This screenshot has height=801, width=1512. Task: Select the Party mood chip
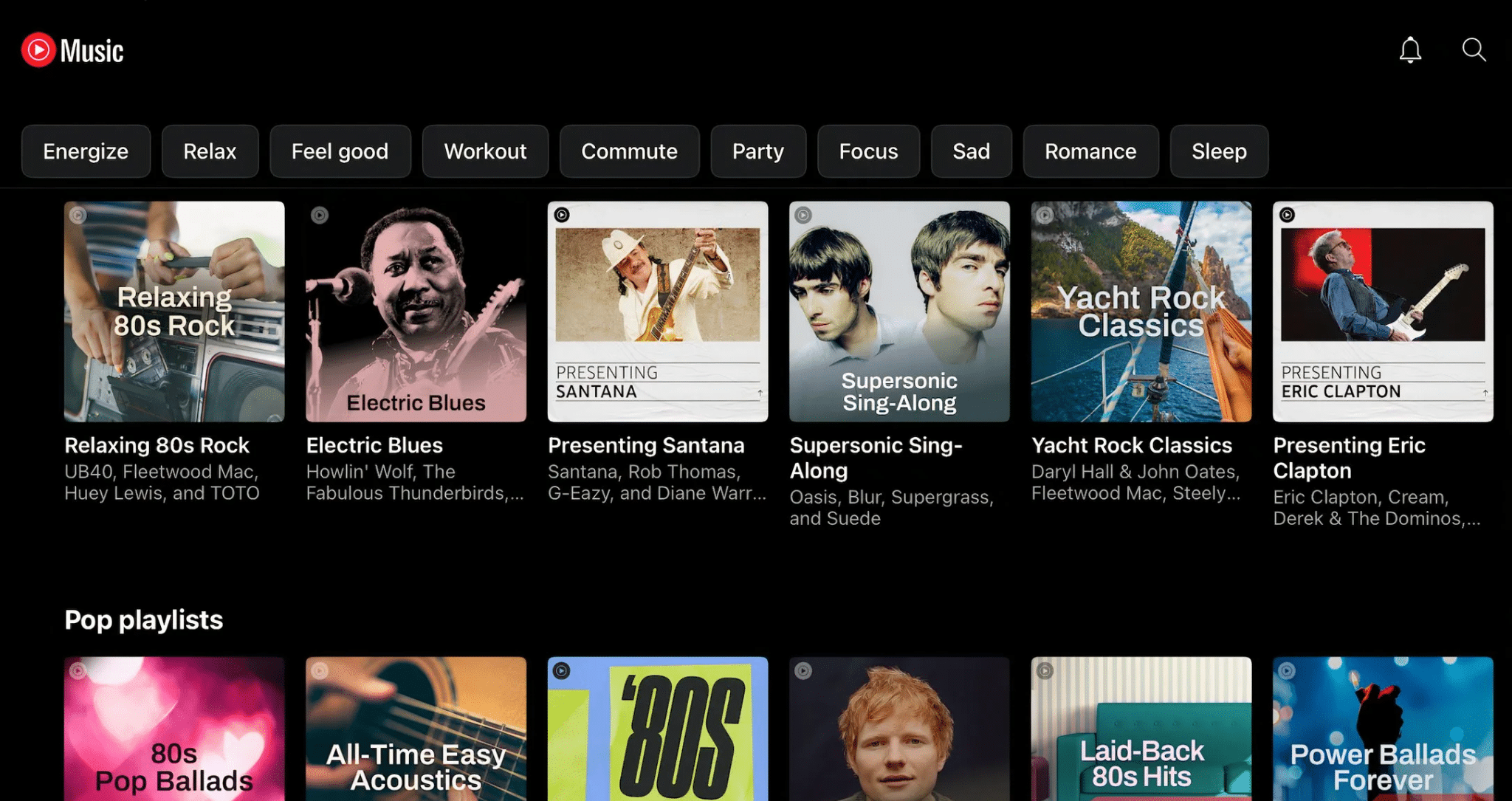757,151
